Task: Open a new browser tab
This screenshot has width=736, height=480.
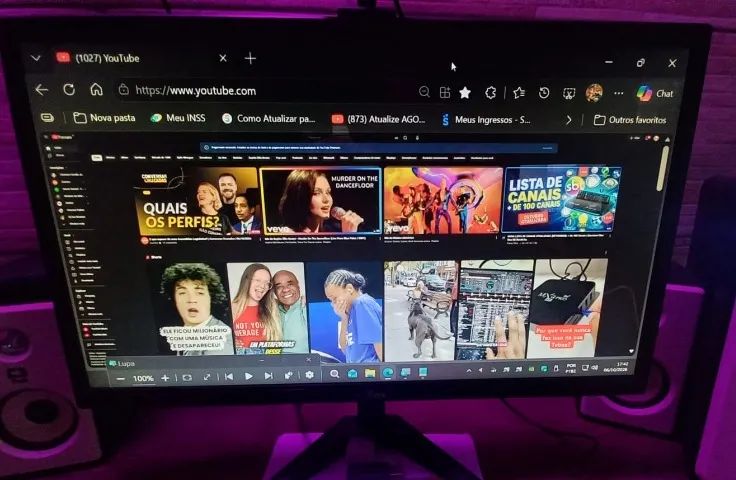Action: [250, 59]
